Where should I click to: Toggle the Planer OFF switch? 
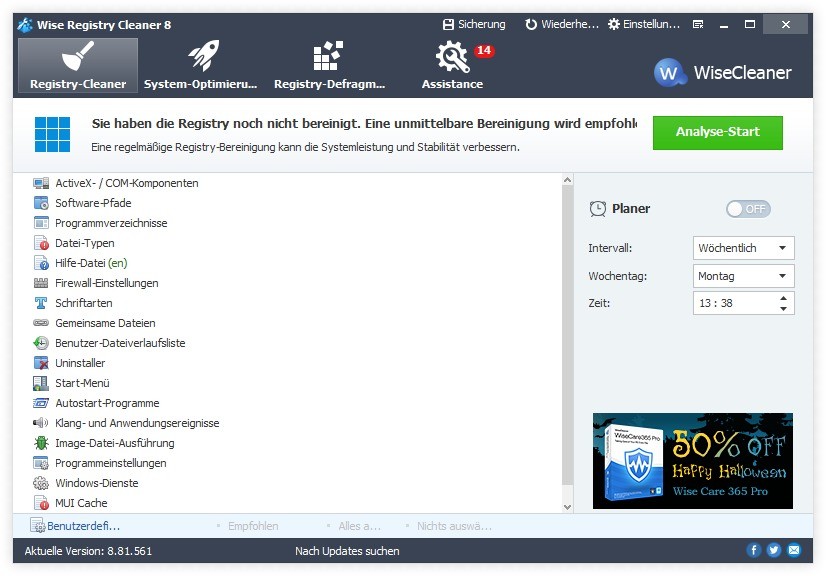pyautogui.click(x=748, y=209)
